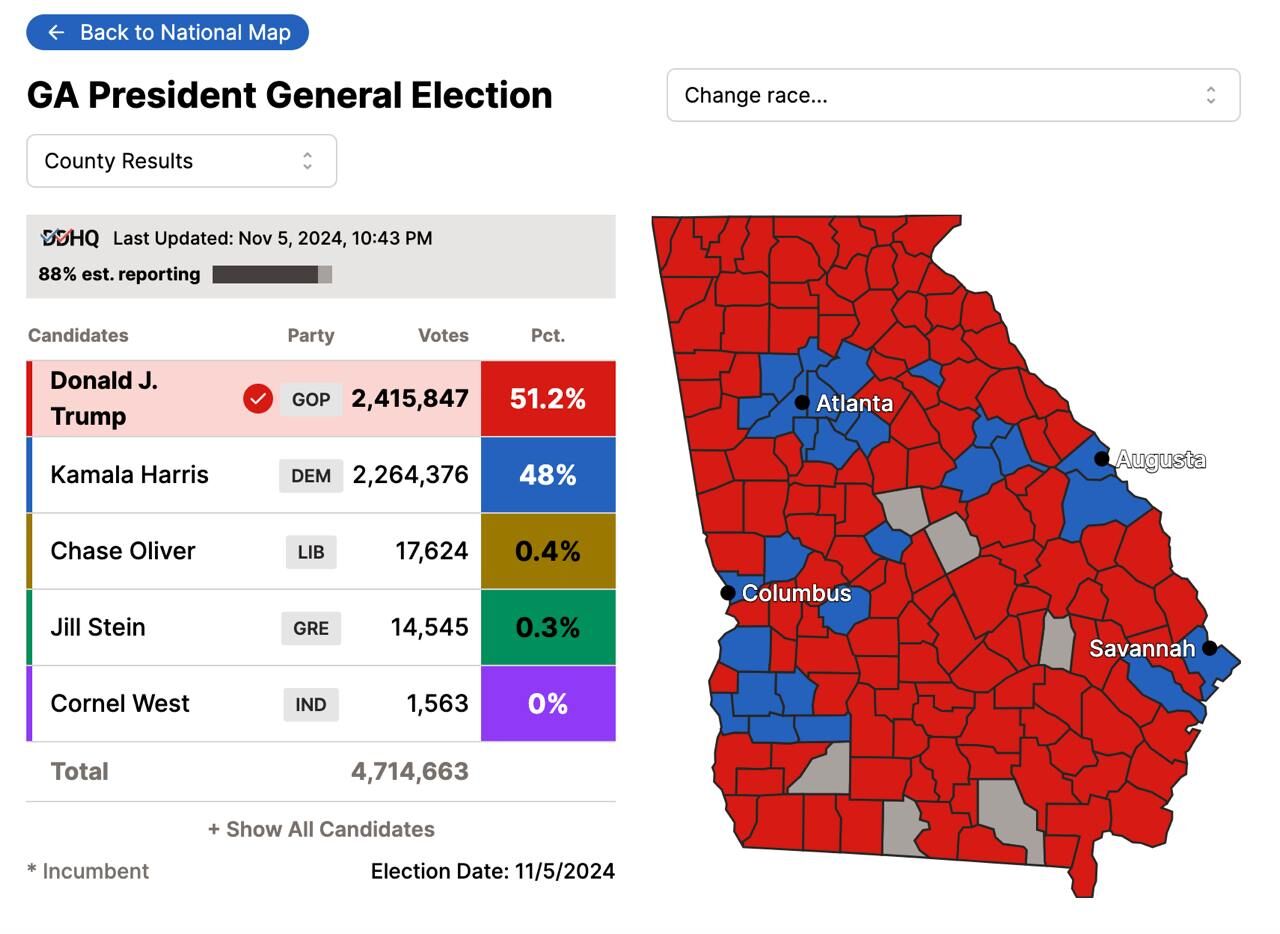1280x934 pixels.
Task: Click the red 51.2% percentage cell
Action: point(548,399)
